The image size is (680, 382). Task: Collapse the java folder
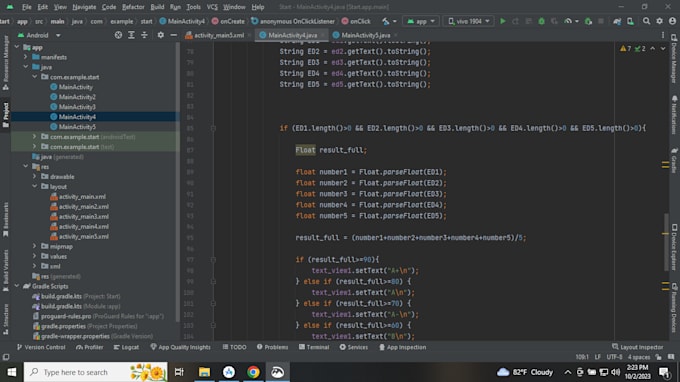[x=26, y=67]
